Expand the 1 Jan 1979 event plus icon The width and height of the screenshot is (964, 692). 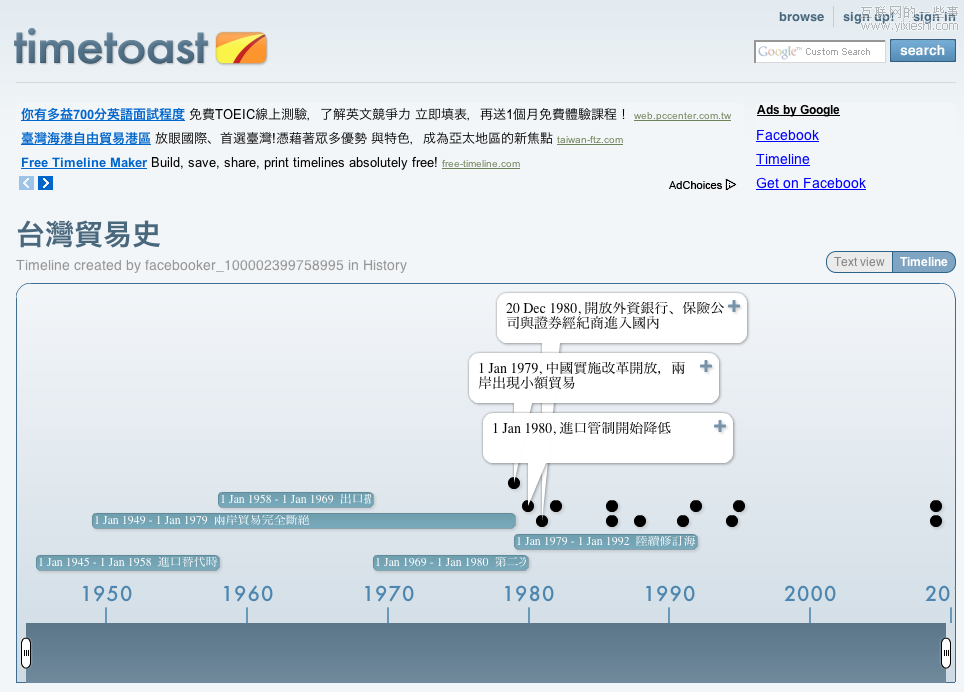coord(706,367)
